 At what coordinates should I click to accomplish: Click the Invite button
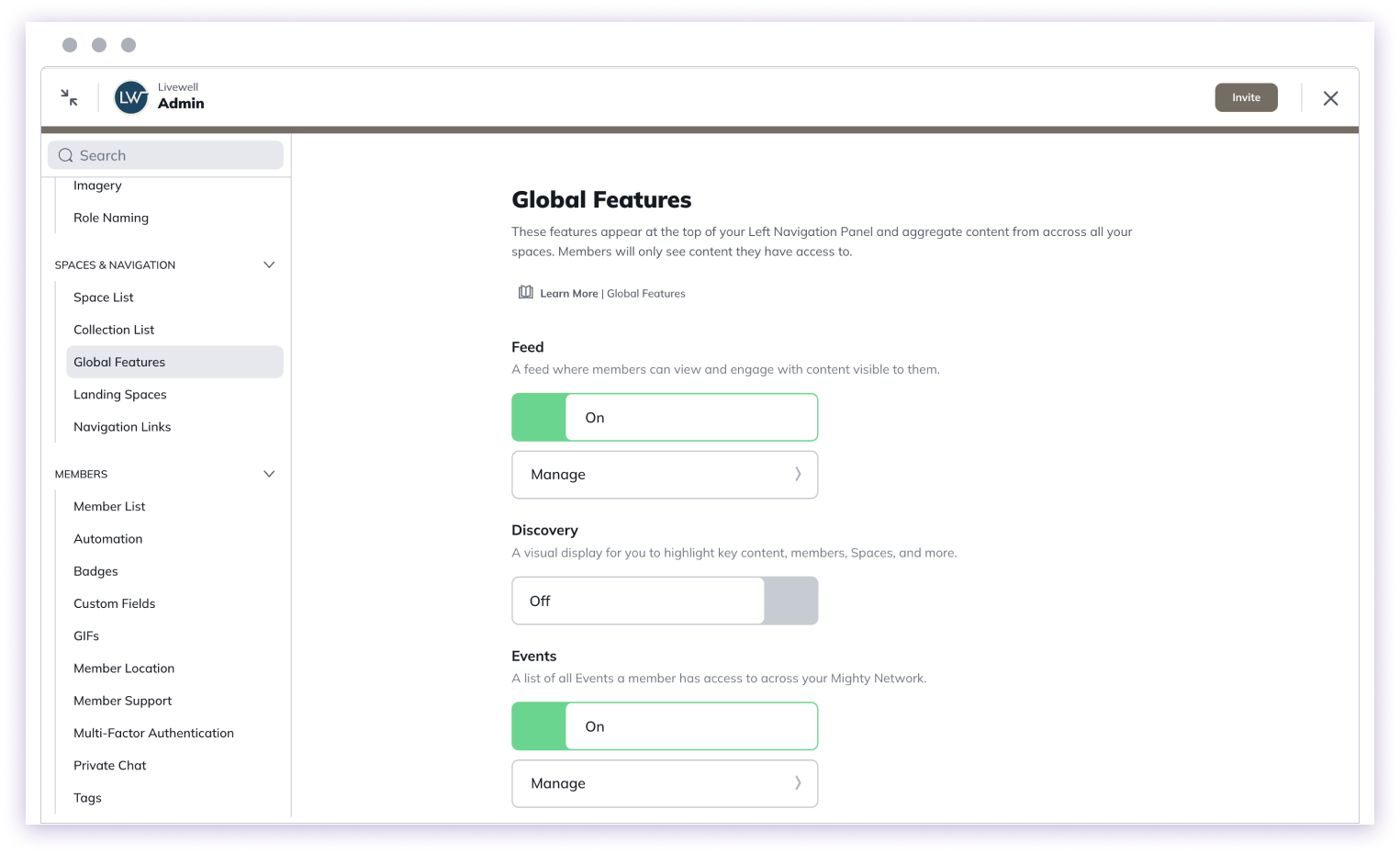pos(1246,97)
